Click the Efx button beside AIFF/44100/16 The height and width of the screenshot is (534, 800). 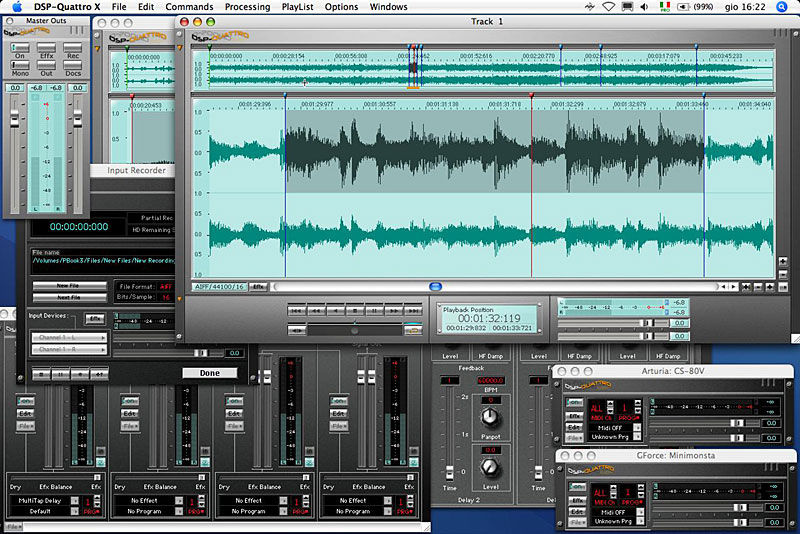click(258, 286)
